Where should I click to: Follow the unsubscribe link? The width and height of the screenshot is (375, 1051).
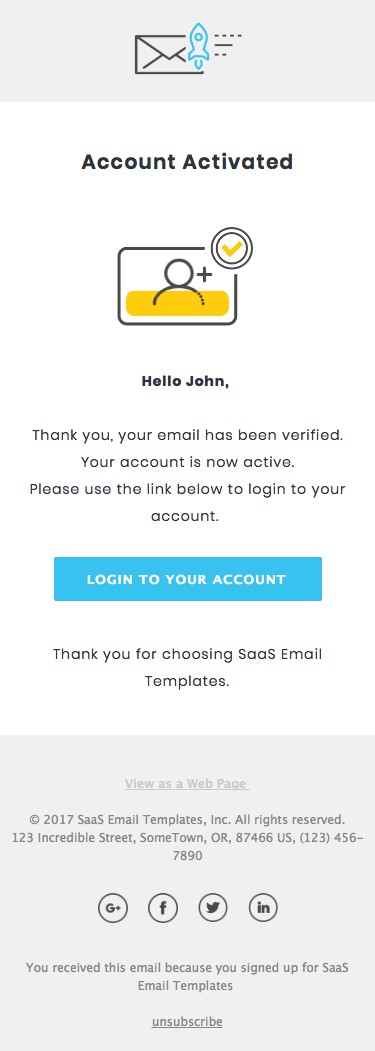point(187,1022)
